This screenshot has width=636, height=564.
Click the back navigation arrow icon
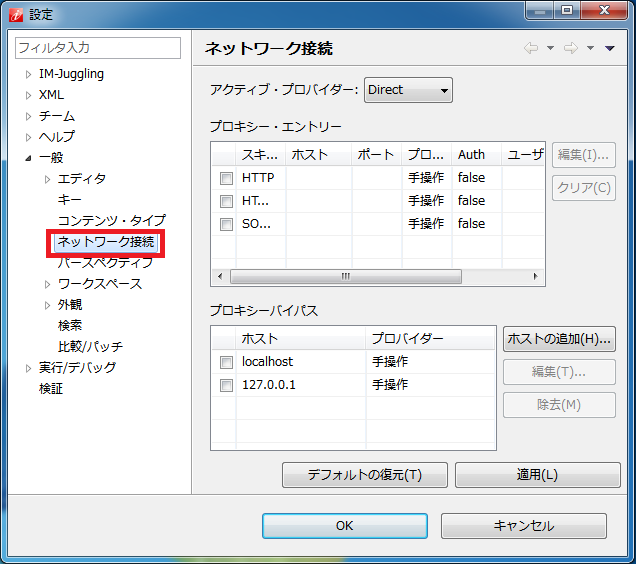tap(531, 48)
